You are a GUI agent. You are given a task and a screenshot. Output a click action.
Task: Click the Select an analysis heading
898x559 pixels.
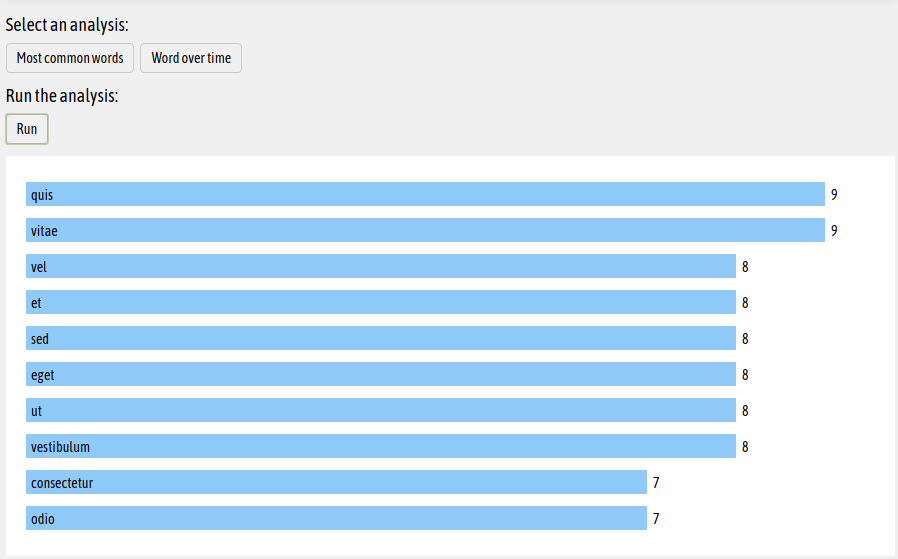pos(67,25)
